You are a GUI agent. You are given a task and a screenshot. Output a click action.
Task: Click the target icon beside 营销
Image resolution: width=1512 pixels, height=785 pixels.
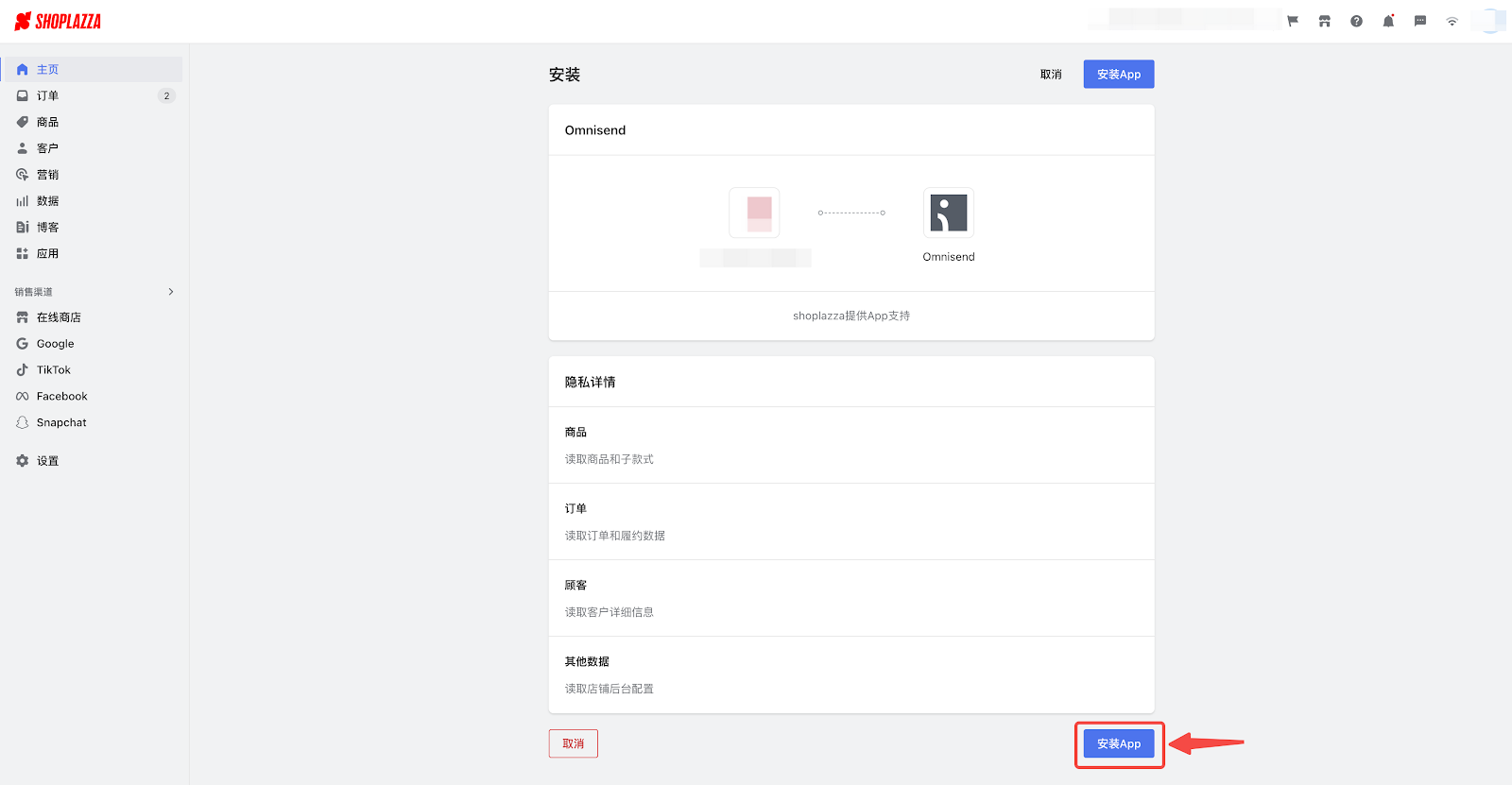point(23,175)
